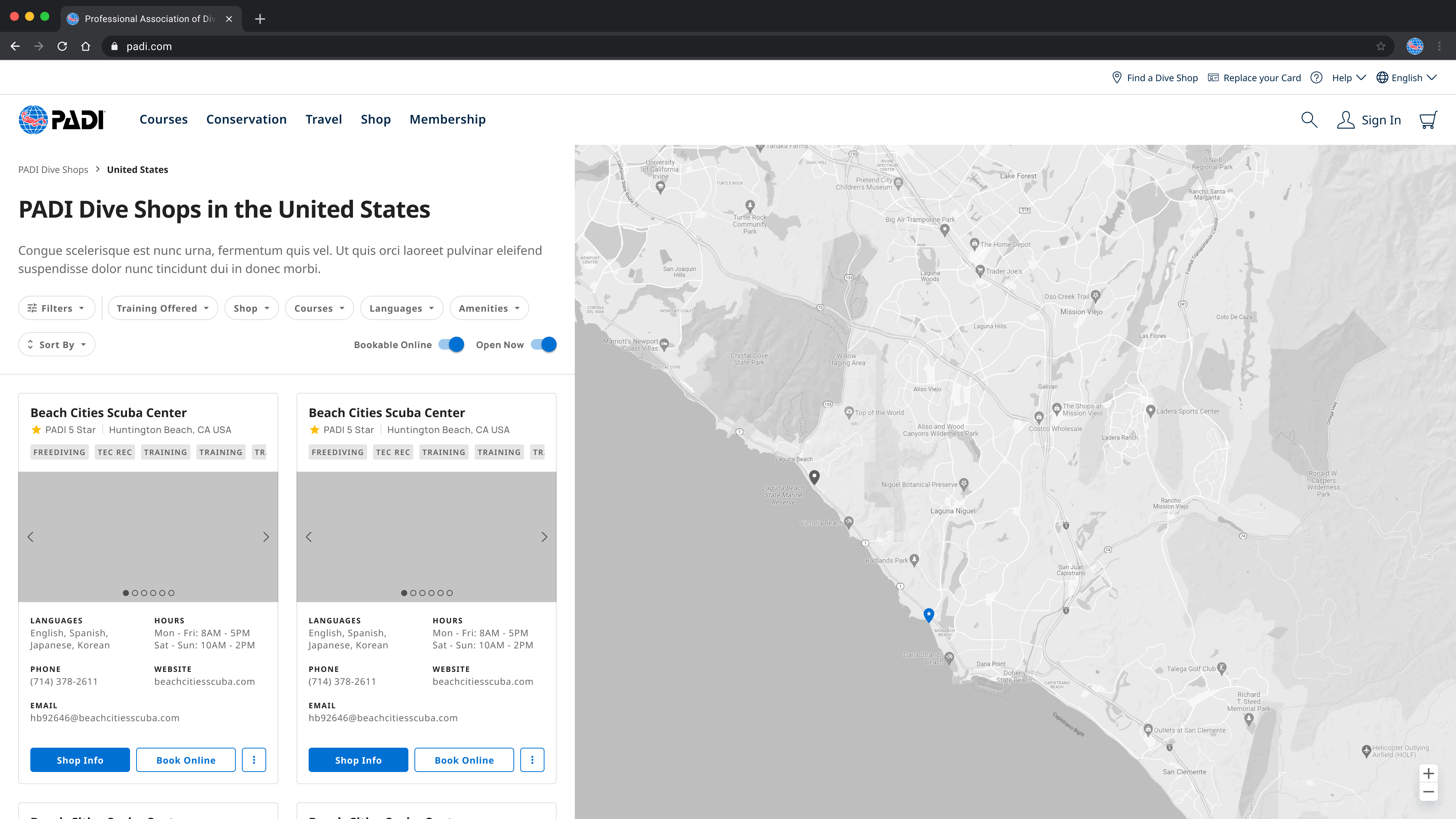Expand the Training Offered dropdown
This screenshot has width=1456, height=819.
click(x=163, y=308)
